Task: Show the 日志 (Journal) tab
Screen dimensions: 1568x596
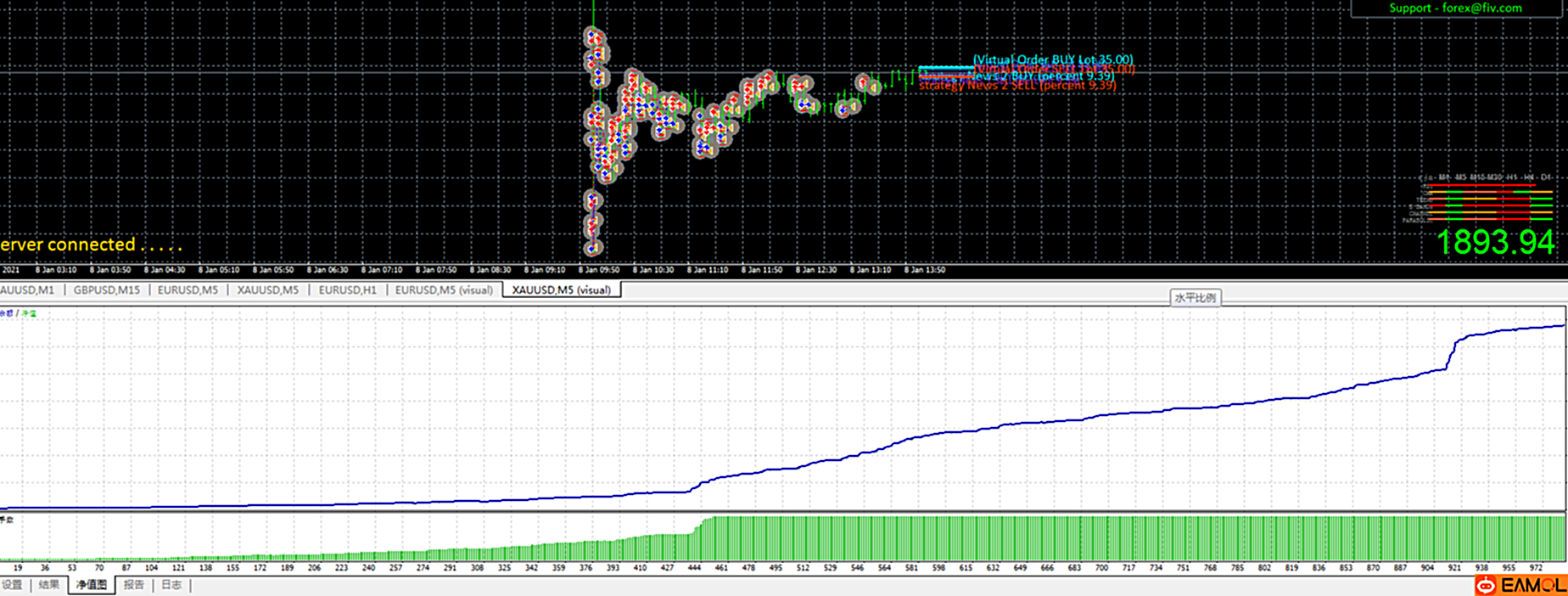Action: (x=171, y=585)
